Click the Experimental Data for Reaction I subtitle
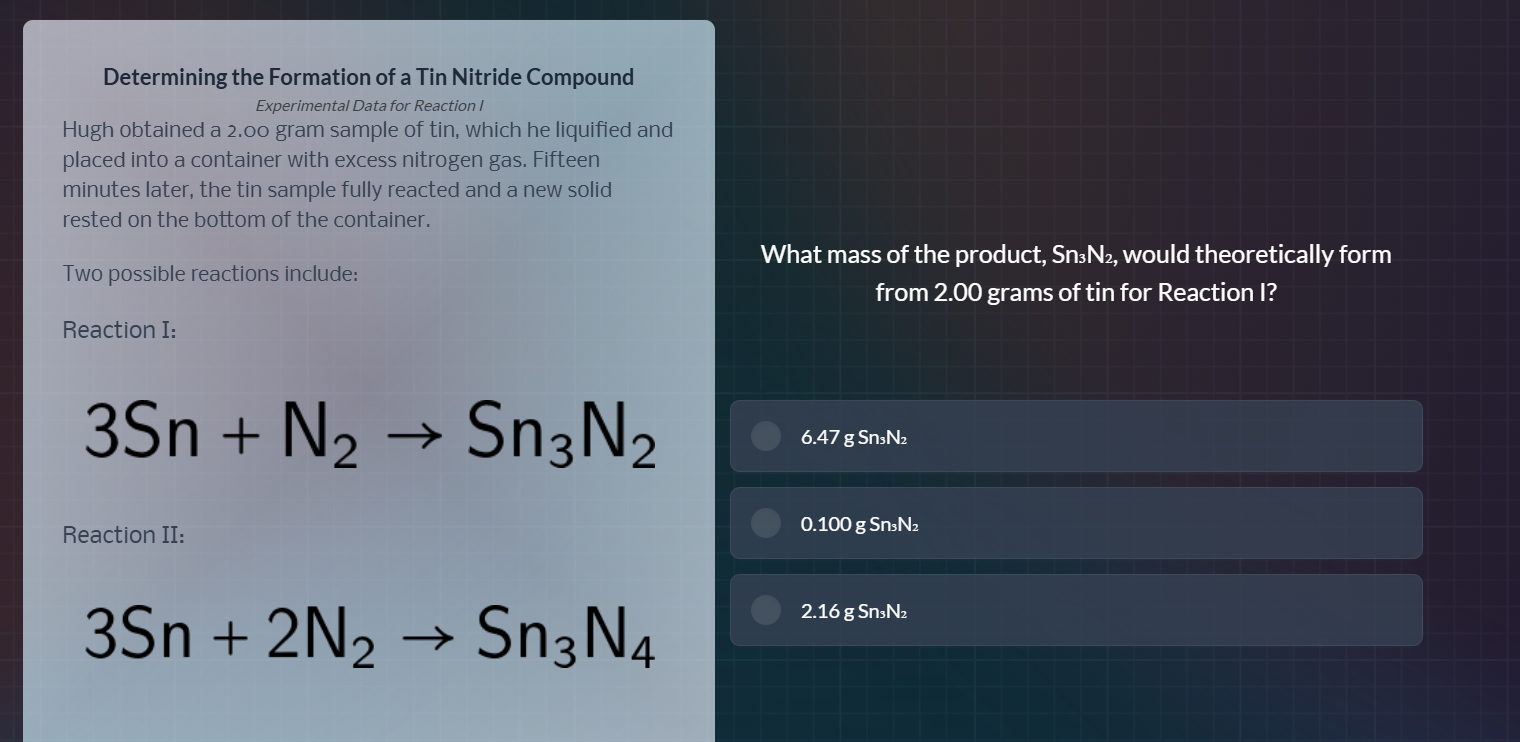The image size is (1520, 742). (368, 105)
